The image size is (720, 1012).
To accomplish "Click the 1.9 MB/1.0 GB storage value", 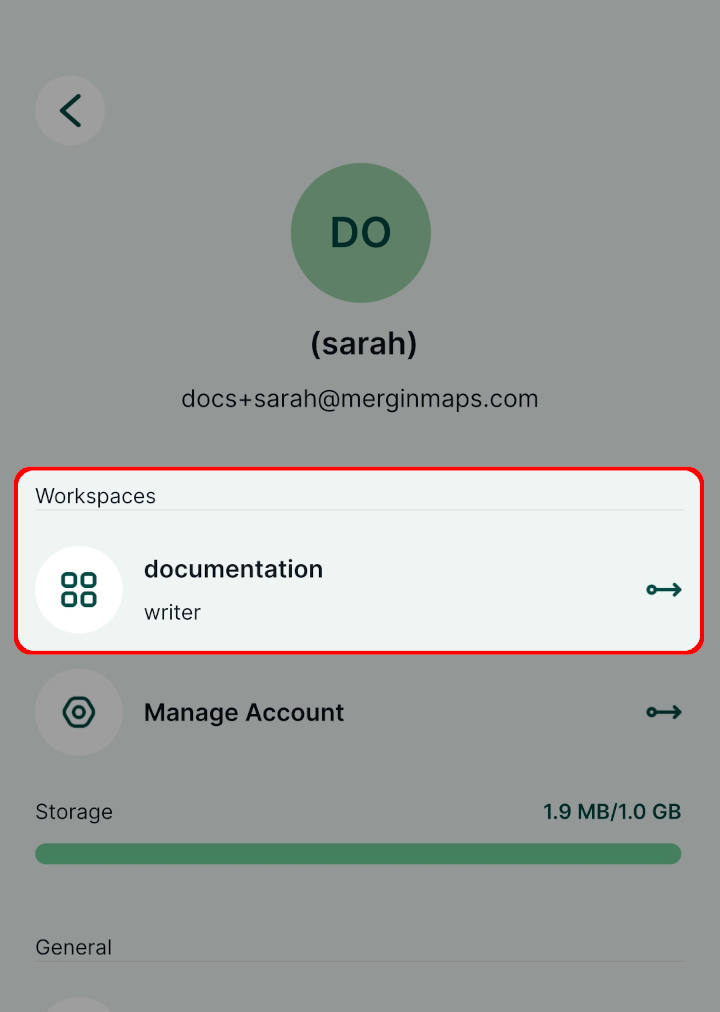I will tap(612, 811).
